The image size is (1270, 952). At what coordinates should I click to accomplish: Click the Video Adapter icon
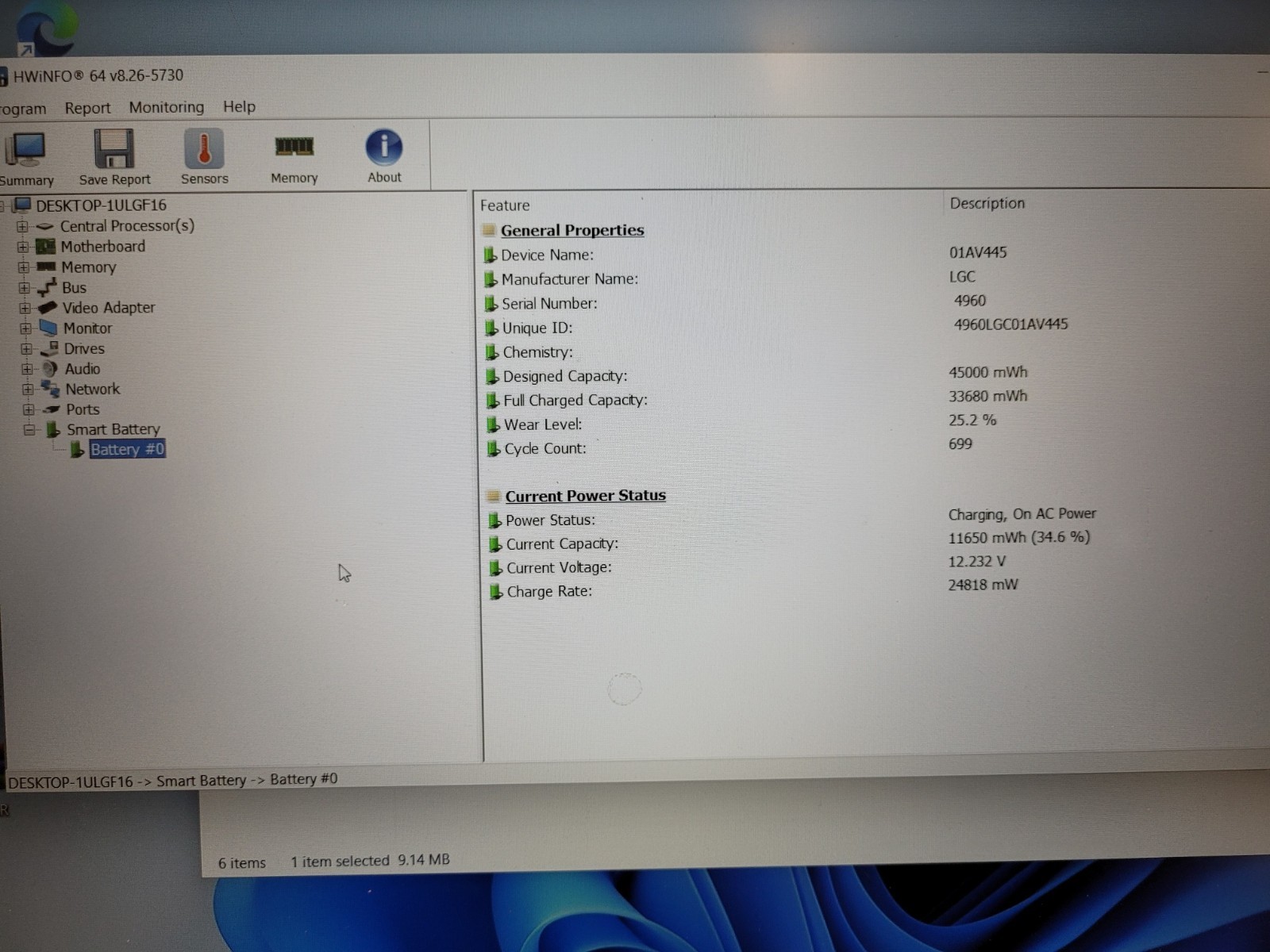(48, 308)
